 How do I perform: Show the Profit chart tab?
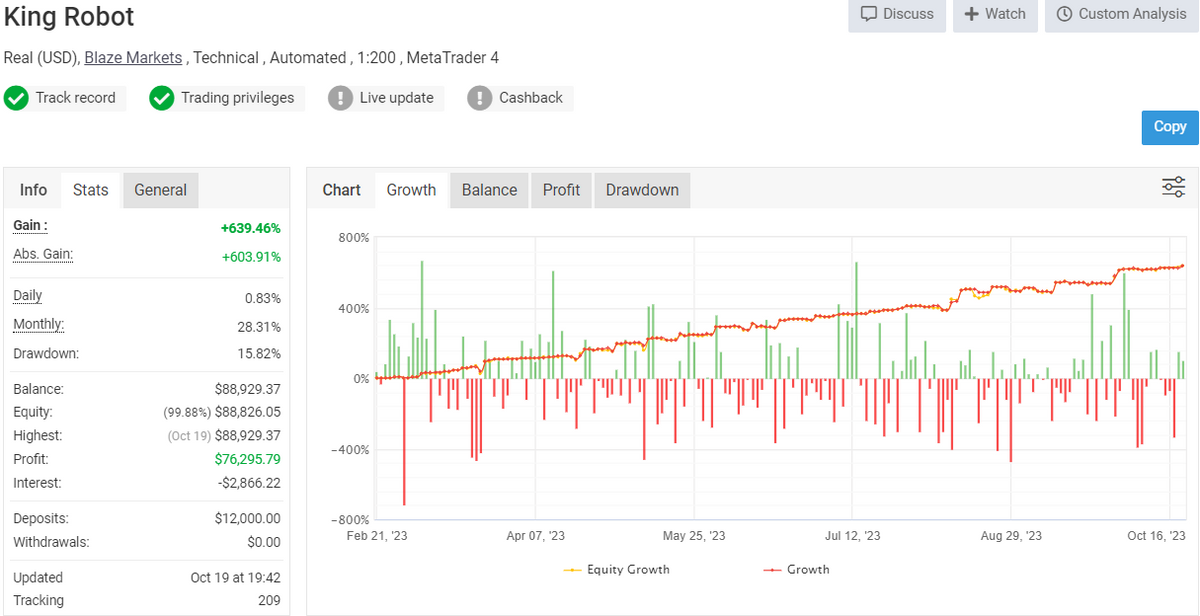pos(561,190)
